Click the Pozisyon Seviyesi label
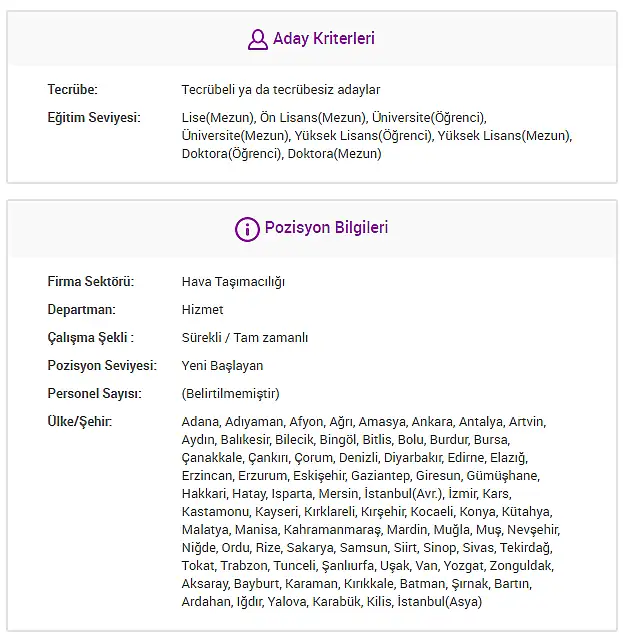 tap(102, 365)
